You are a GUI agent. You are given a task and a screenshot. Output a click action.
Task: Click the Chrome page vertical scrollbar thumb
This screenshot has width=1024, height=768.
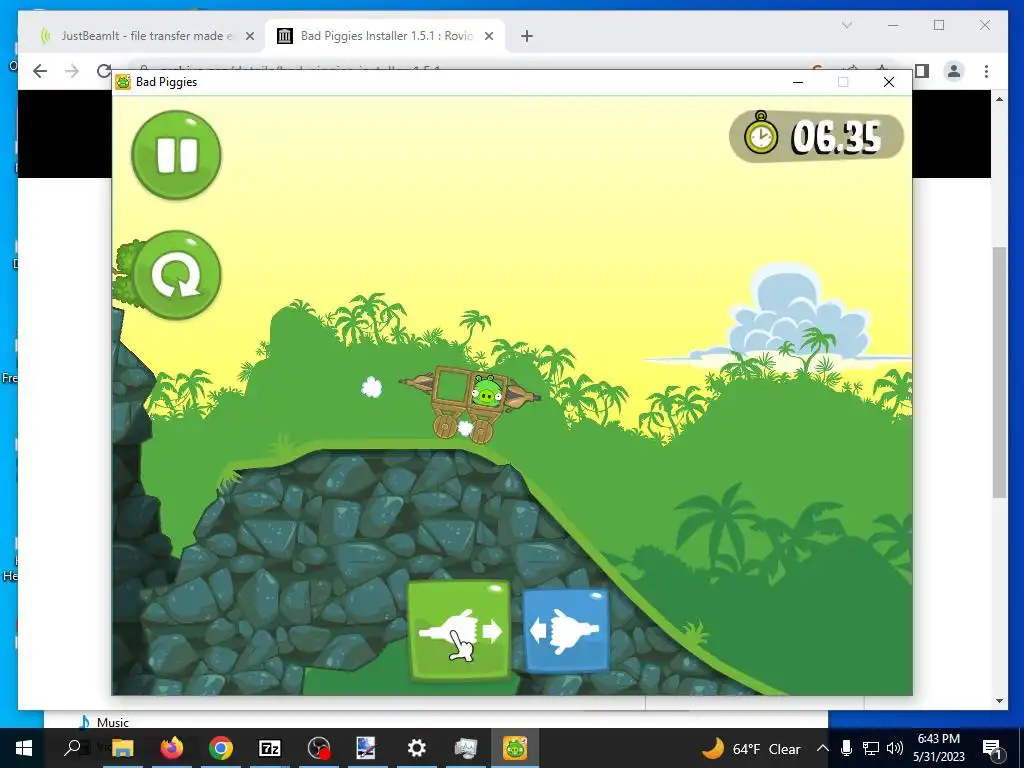point(999,372)
